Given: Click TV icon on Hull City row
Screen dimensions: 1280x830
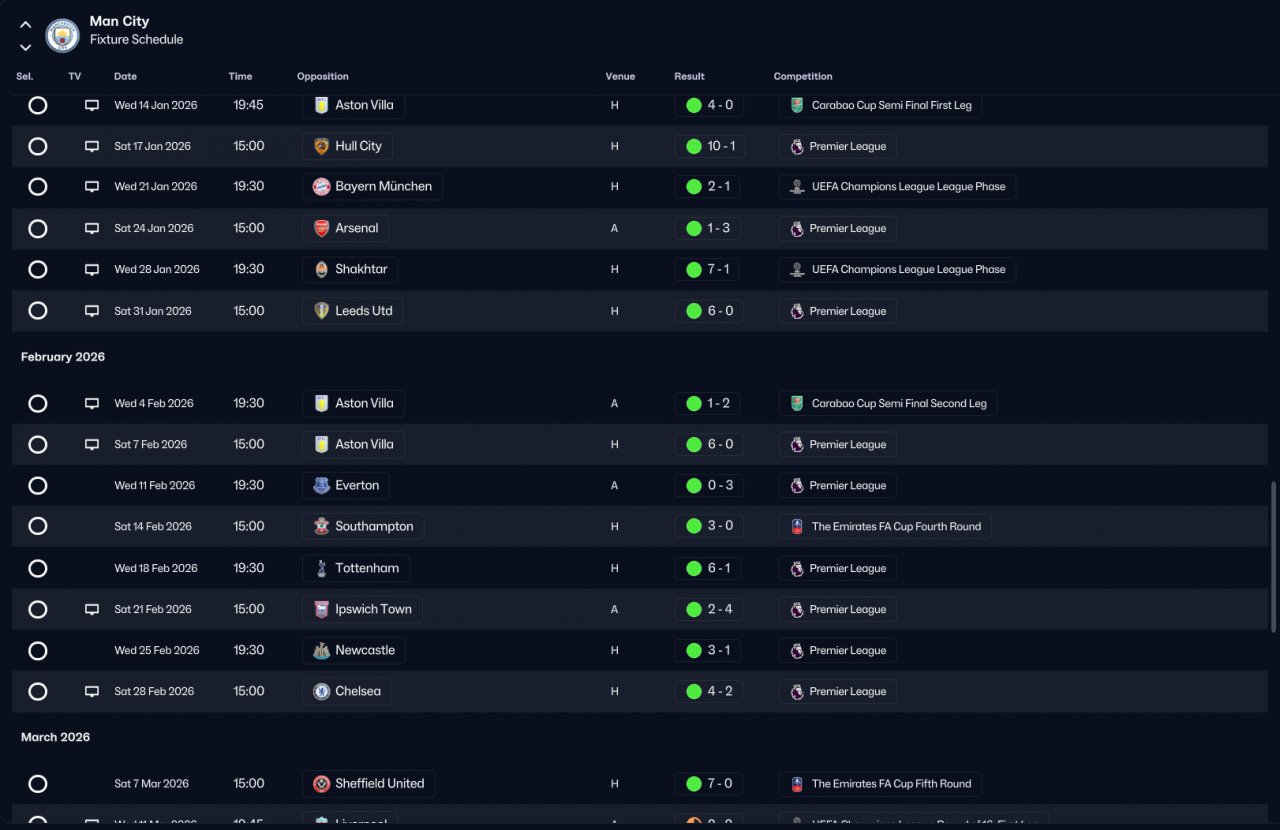Looking at the screenshot, I should (92, 146).
